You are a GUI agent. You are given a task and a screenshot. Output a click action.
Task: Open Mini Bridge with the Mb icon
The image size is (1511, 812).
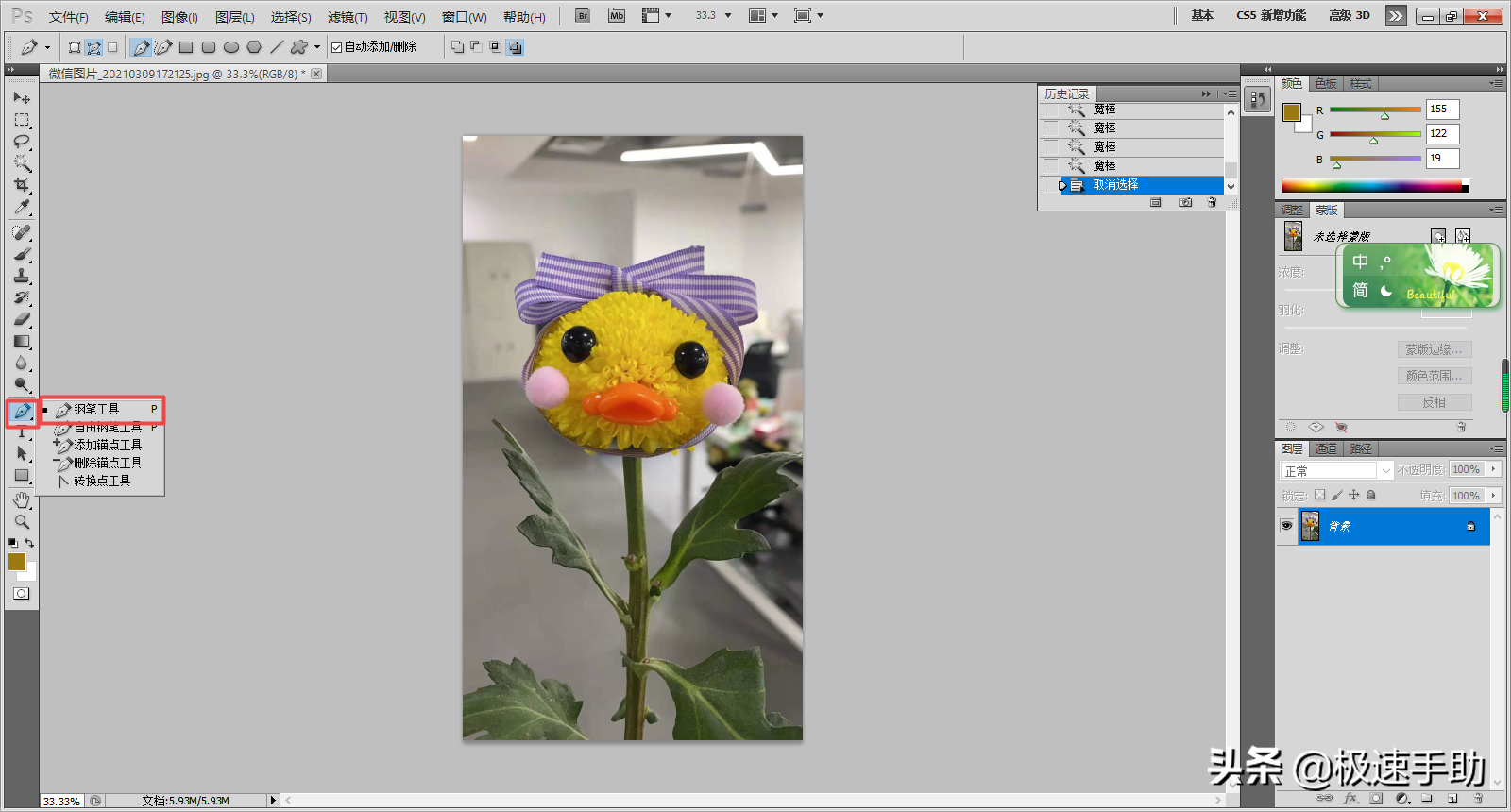(617, 16)
